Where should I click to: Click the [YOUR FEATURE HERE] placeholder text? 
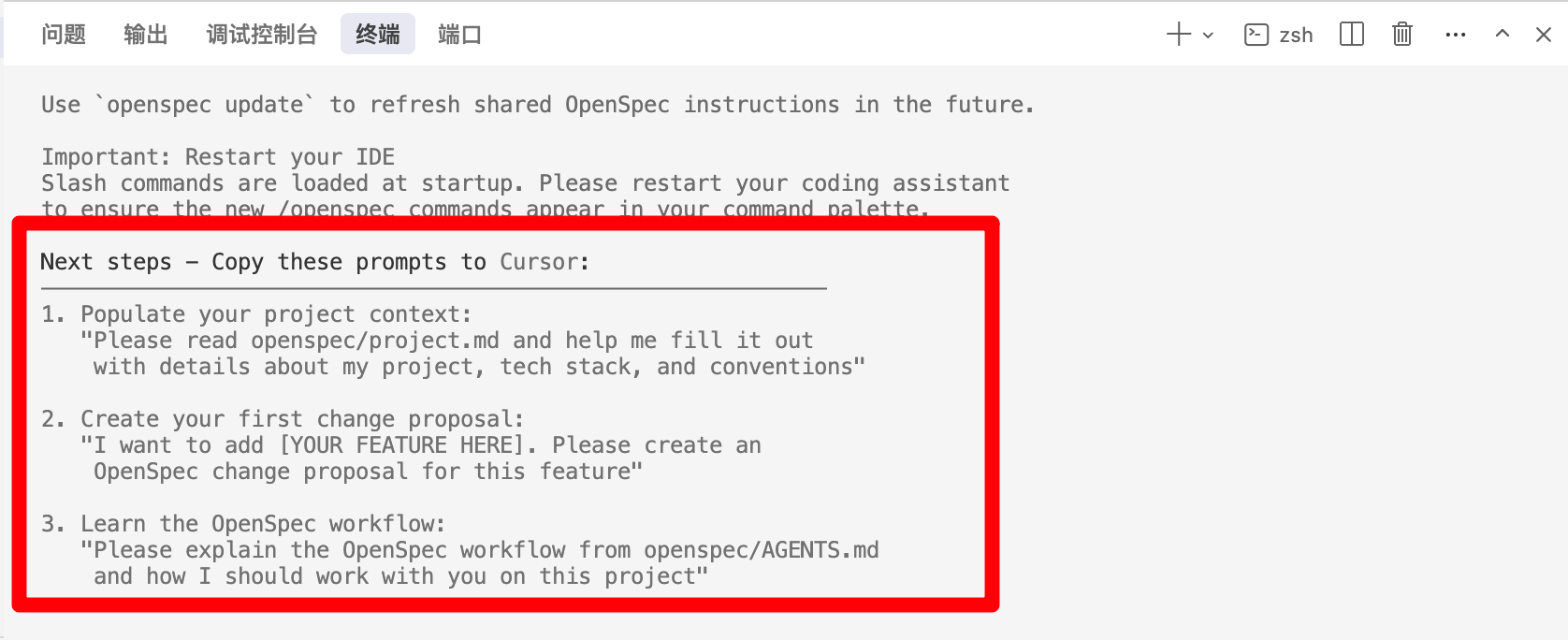(x=400, y=445)
